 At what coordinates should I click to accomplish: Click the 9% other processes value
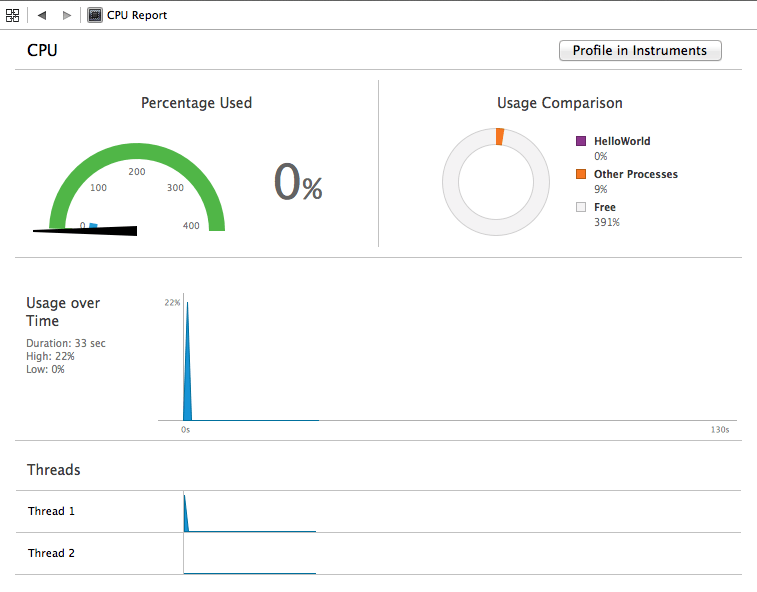pyautogui.click(x=601, y=189)
